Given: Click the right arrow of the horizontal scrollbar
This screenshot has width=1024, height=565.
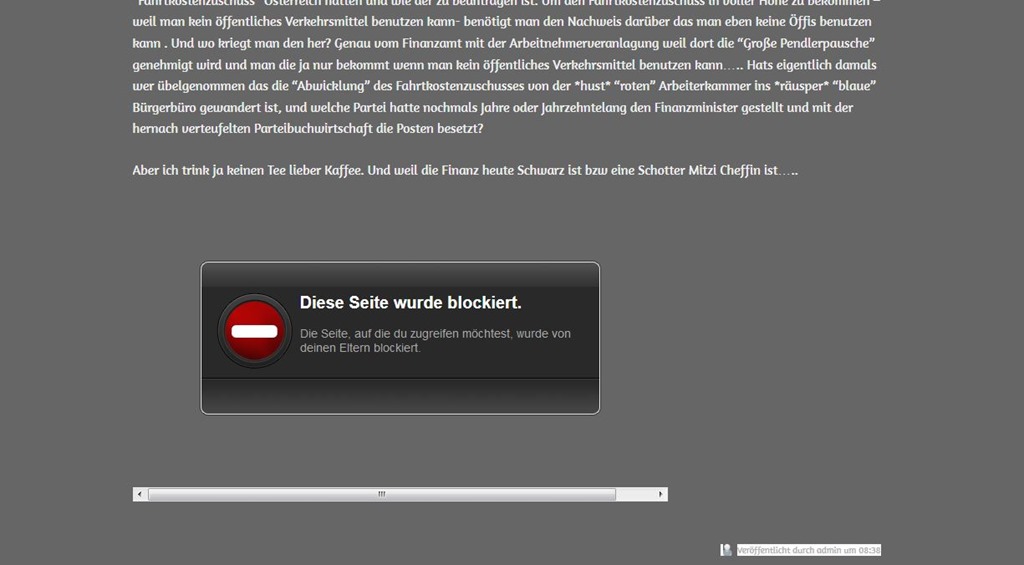Looking at the screenshot, I should click(x=661, y=494).
